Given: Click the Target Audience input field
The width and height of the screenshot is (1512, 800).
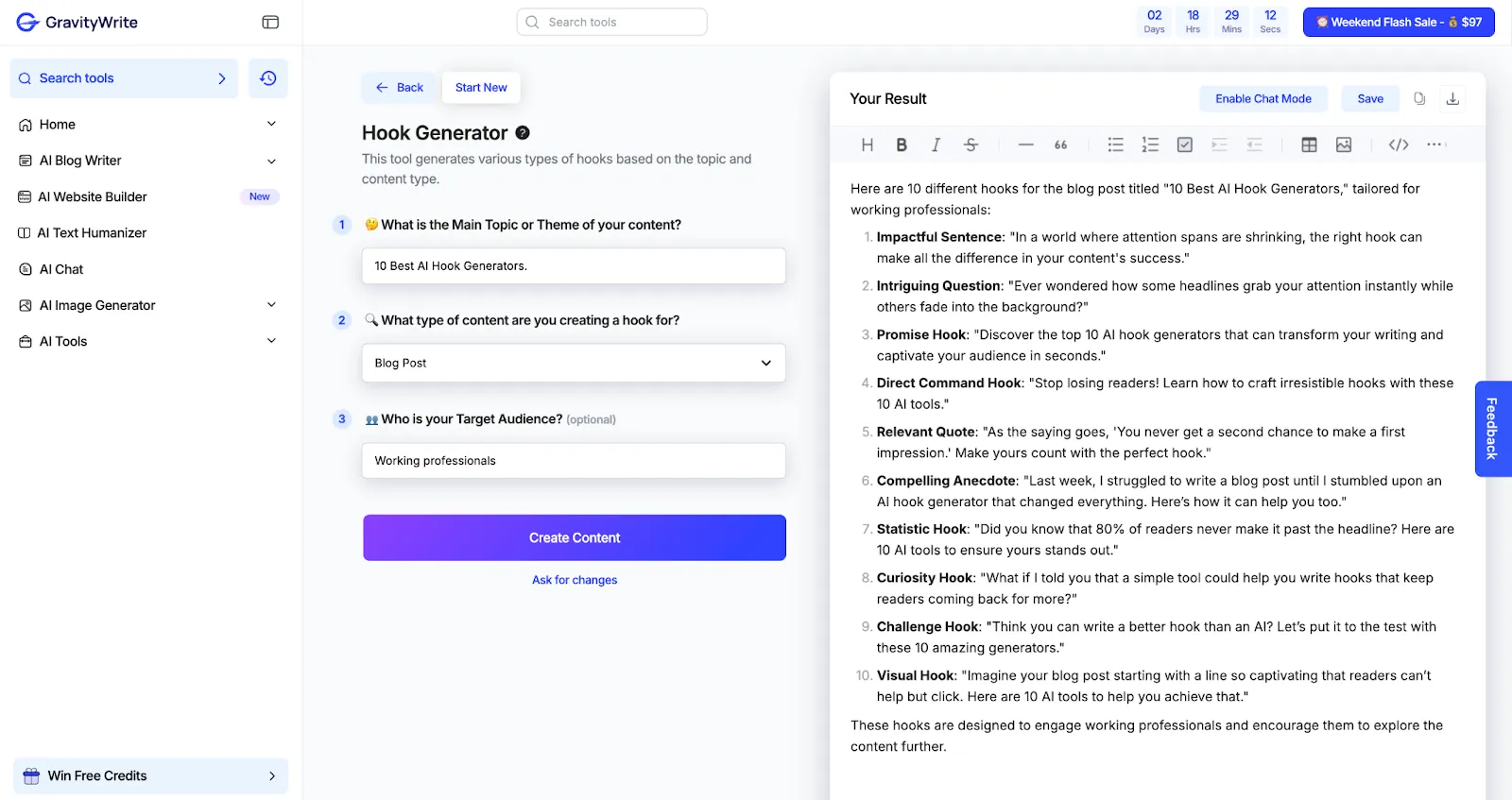Looking at the screenshot, I should [x=574, y=461].
